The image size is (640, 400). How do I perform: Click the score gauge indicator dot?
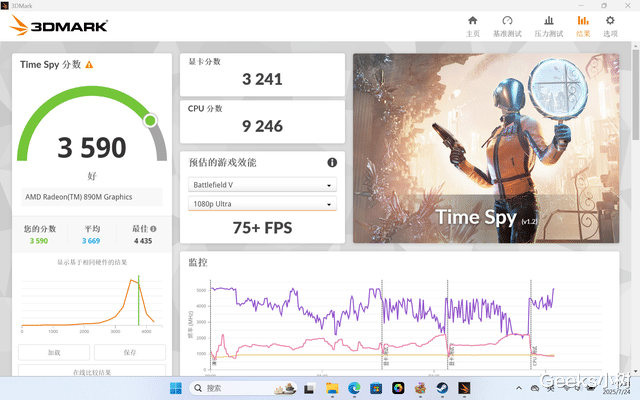coord(150,120)
